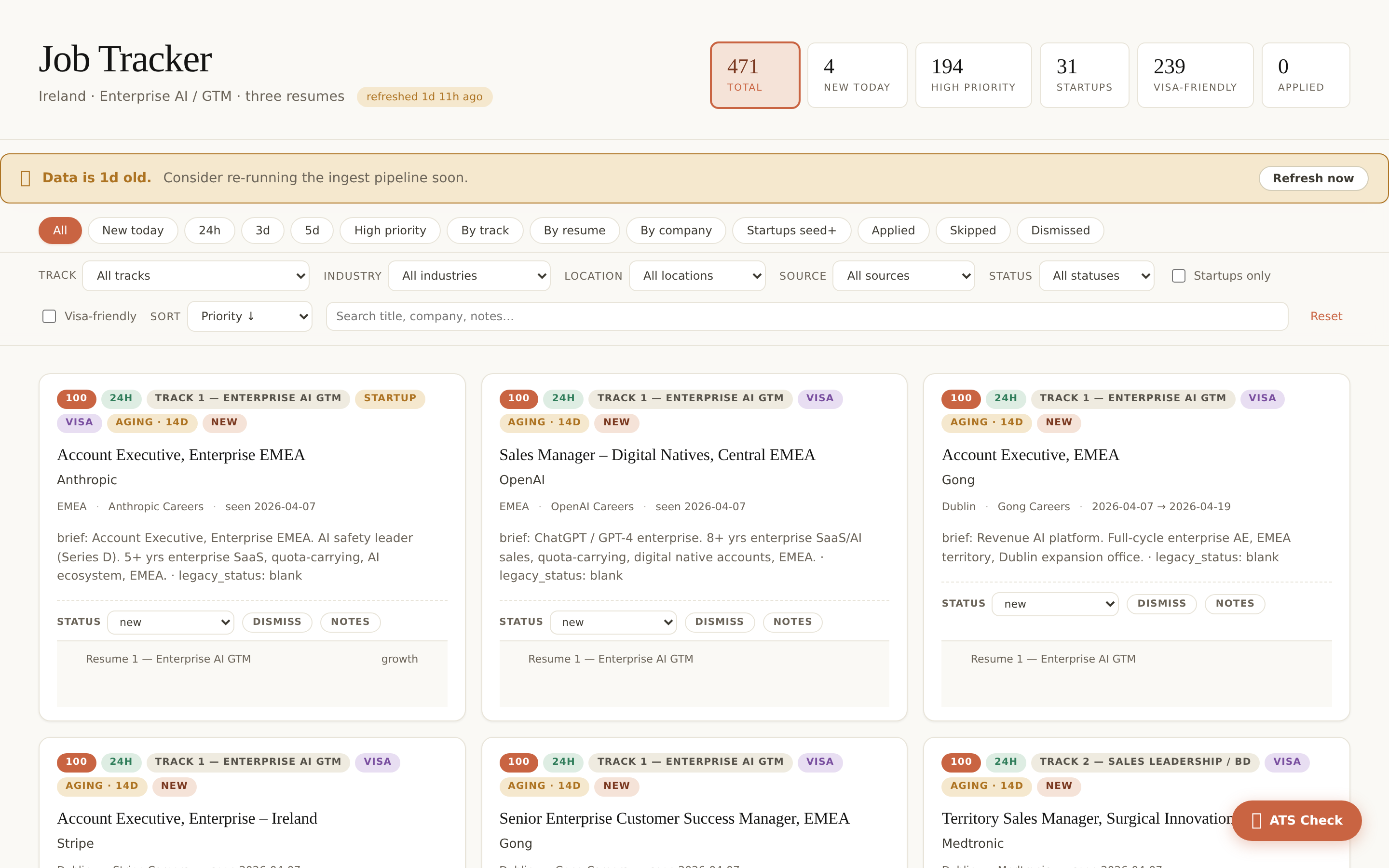
Task: Select the Dismissed filter pill
Action: [1060, 230]
